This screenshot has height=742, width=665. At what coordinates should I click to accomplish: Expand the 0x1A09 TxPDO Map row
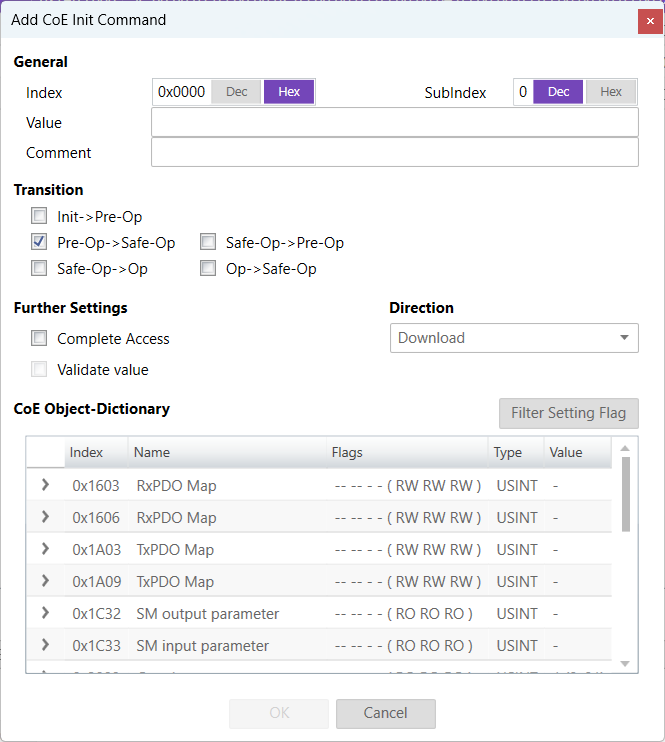(45, 581)
